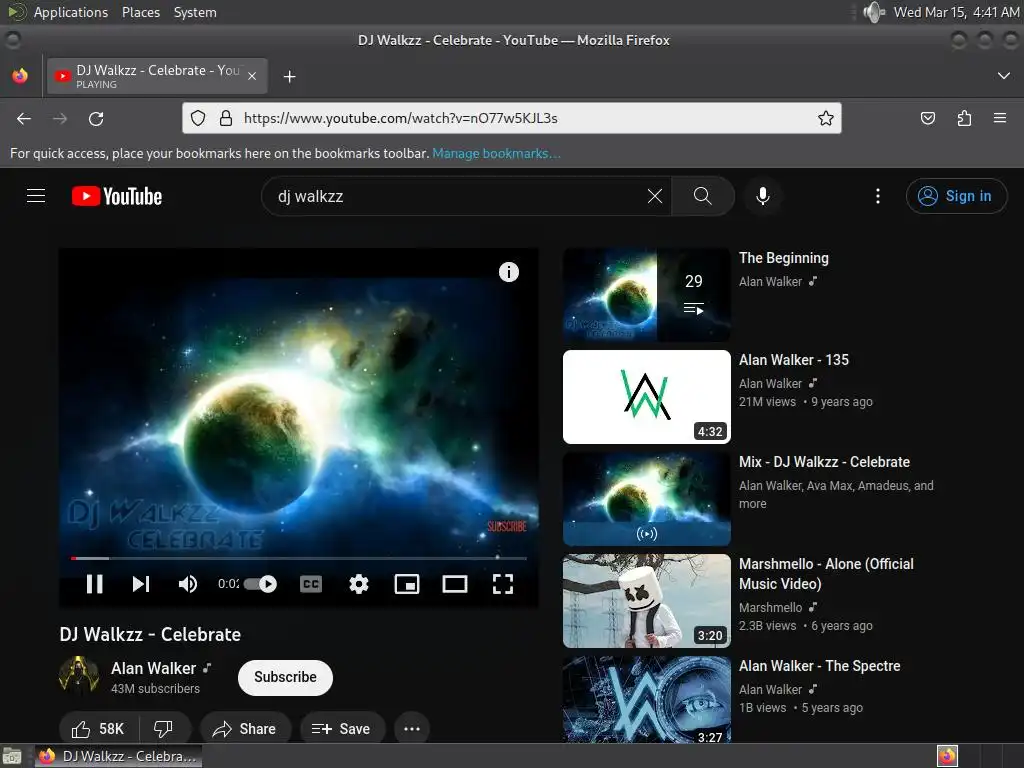The image size is (1024, 768).
Task: Show video info card icon
Action: pyautogui.click(x=509, y=272)
